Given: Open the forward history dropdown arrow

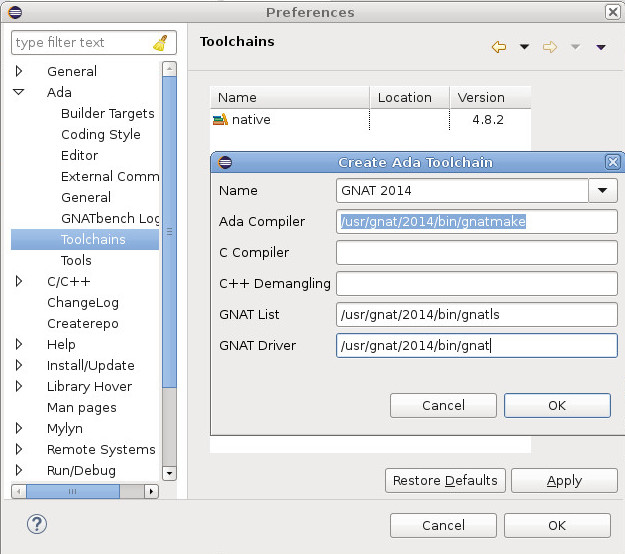Looking at the screenshot, I should tap(575, 47).
